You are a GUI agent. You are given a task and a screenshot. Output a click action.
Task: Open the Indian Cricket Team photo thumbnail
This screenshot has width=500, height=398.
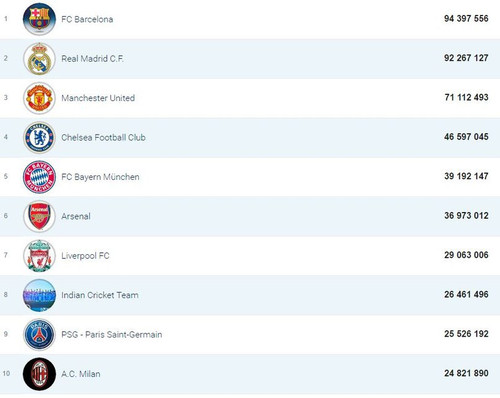click(39, 295)
